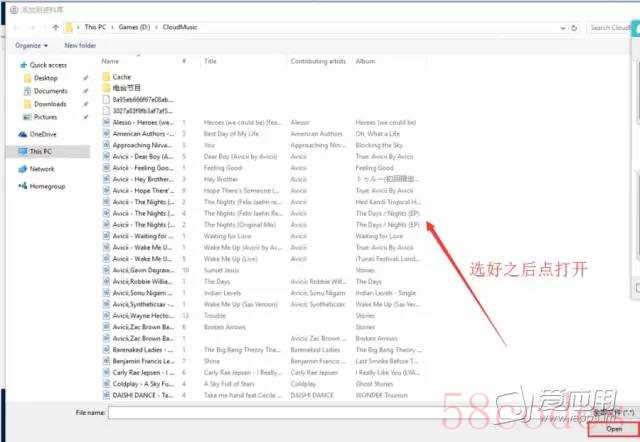Image resolution: width=640 pixels, height=442 pixels.
Task: Click the Open button
Action: (x=613, y=429)
